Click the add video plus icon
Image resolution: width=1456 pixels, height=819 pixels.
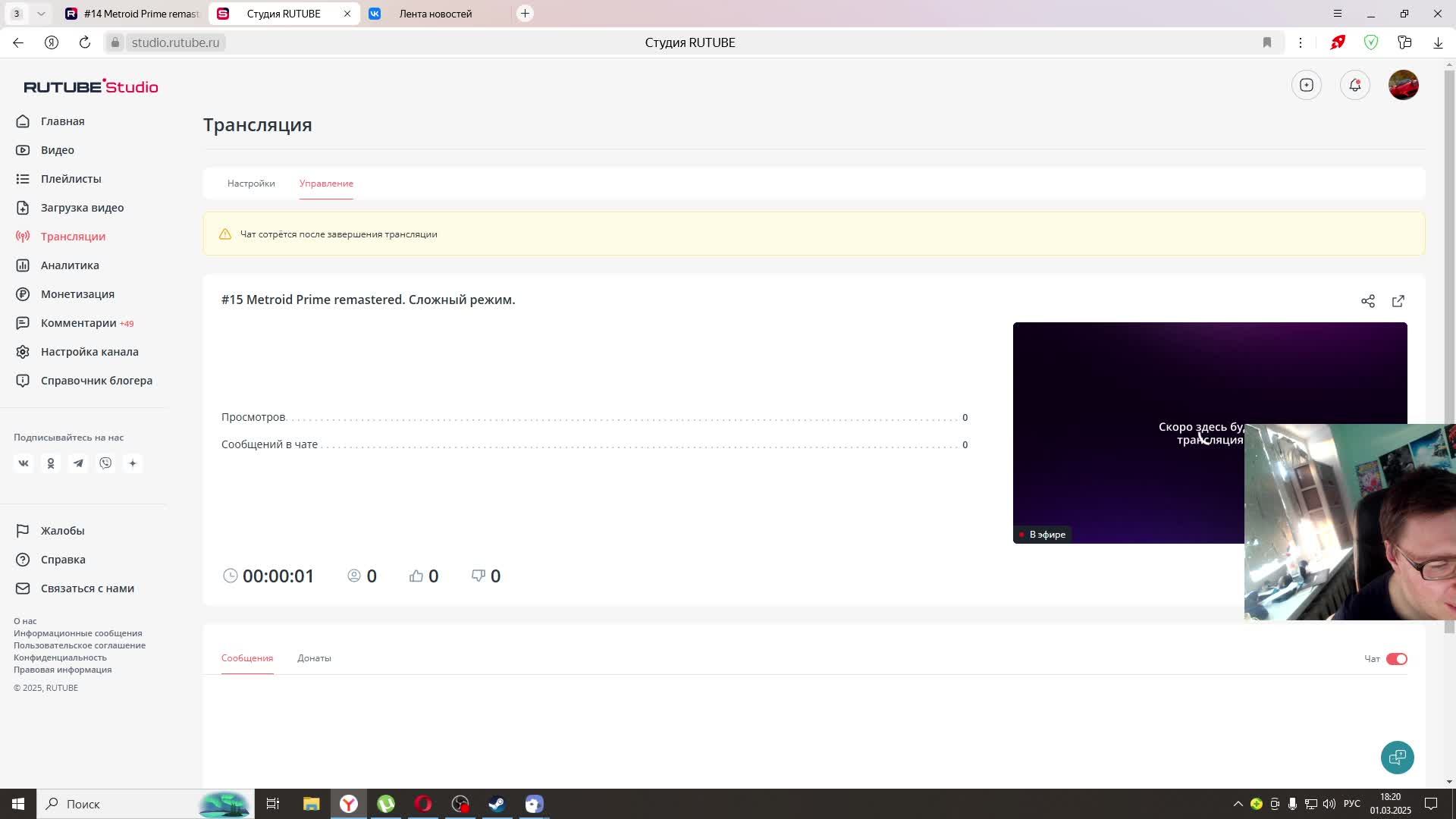[x=1306, y=85]
